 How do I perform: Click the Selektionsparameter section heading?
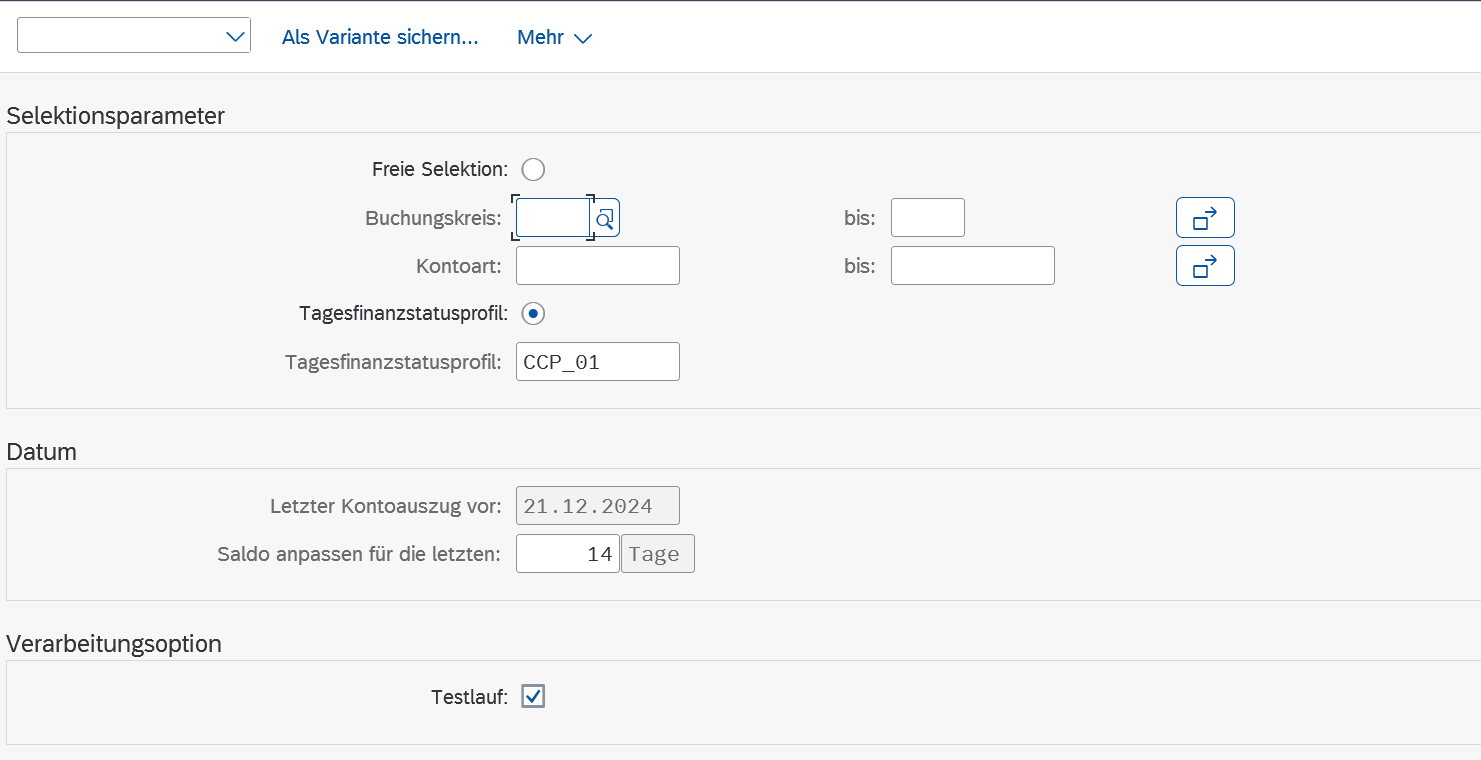click(116, 116)
